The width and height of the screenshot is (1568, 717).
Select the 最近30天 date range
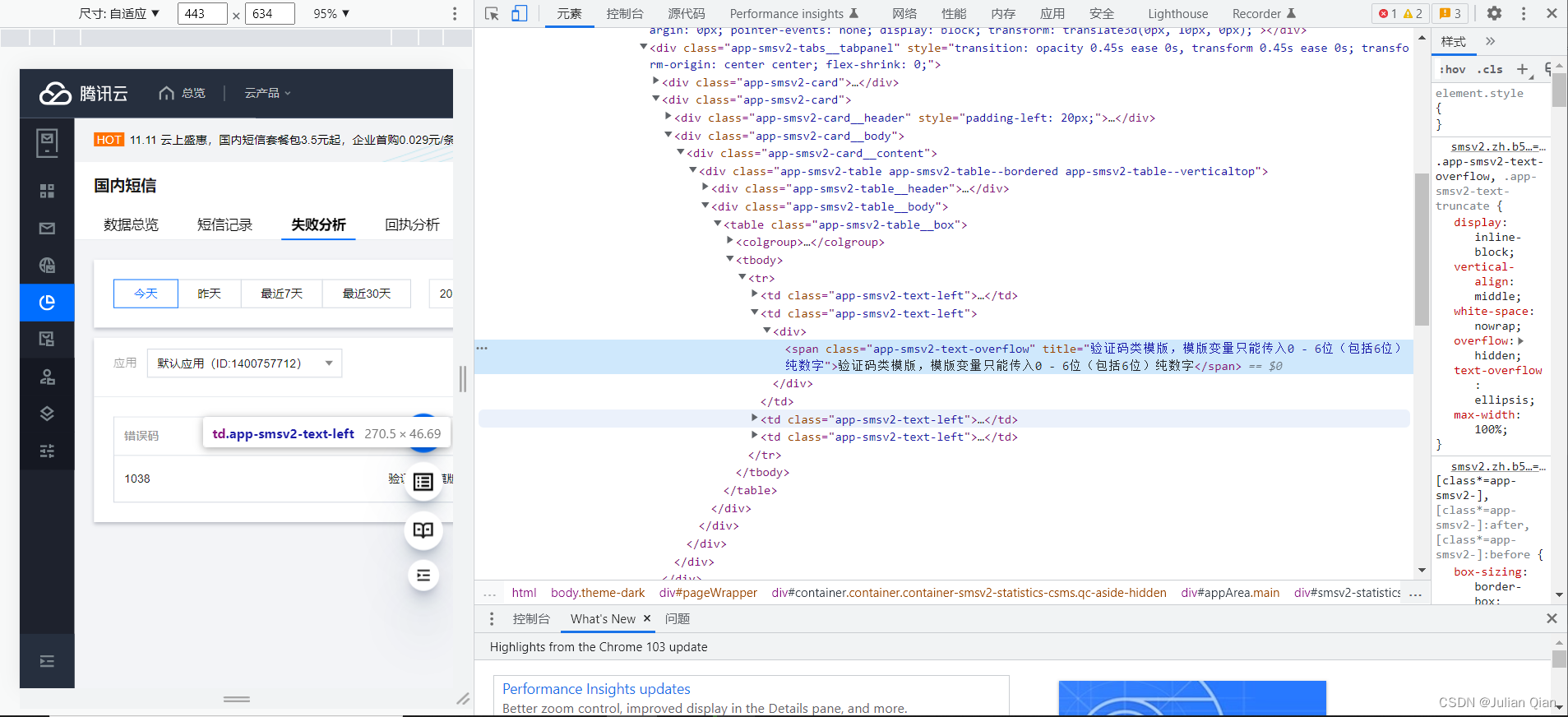coord(367,294)
